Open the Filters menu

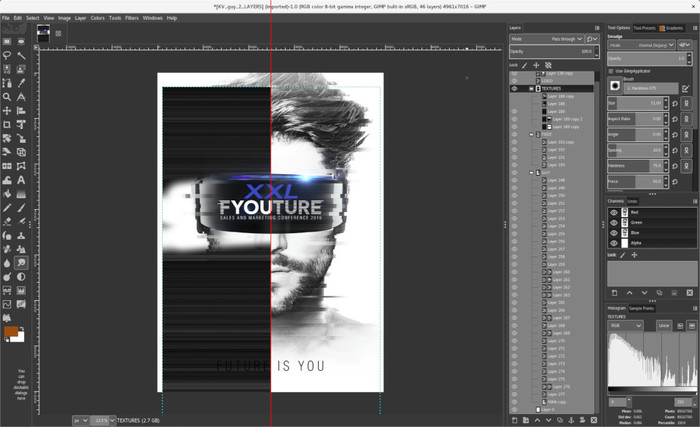click(x=132, y=18)
